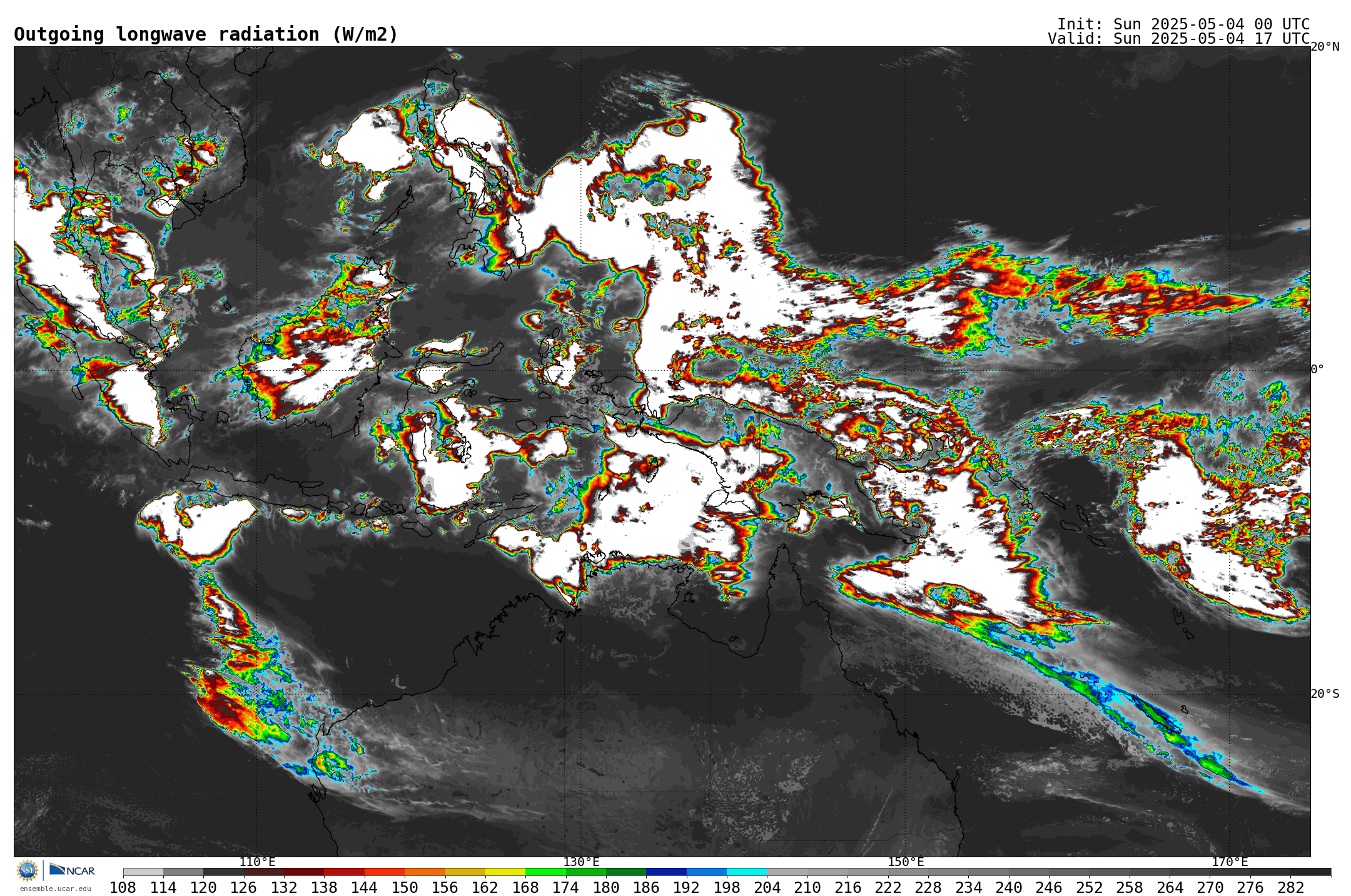The image size is (1351, 896).
Task: Pick the dark maroon 126–132 colorbar swatch
Action: [263, 872]
